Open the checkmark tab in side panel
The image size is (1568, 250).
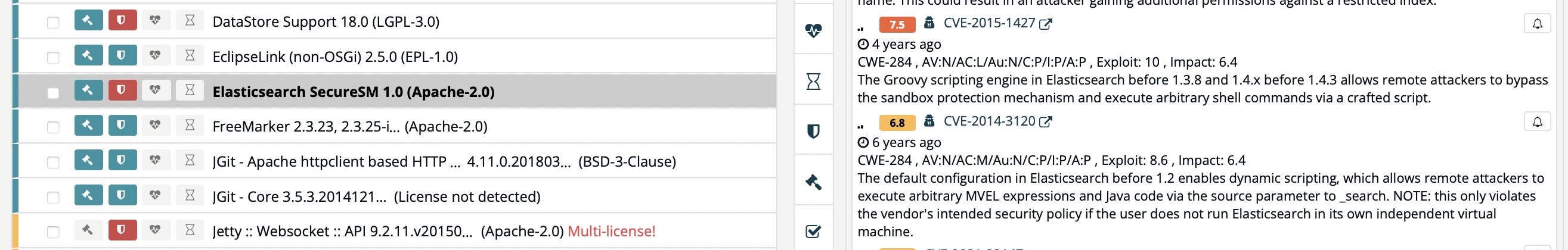click(813, 231)
